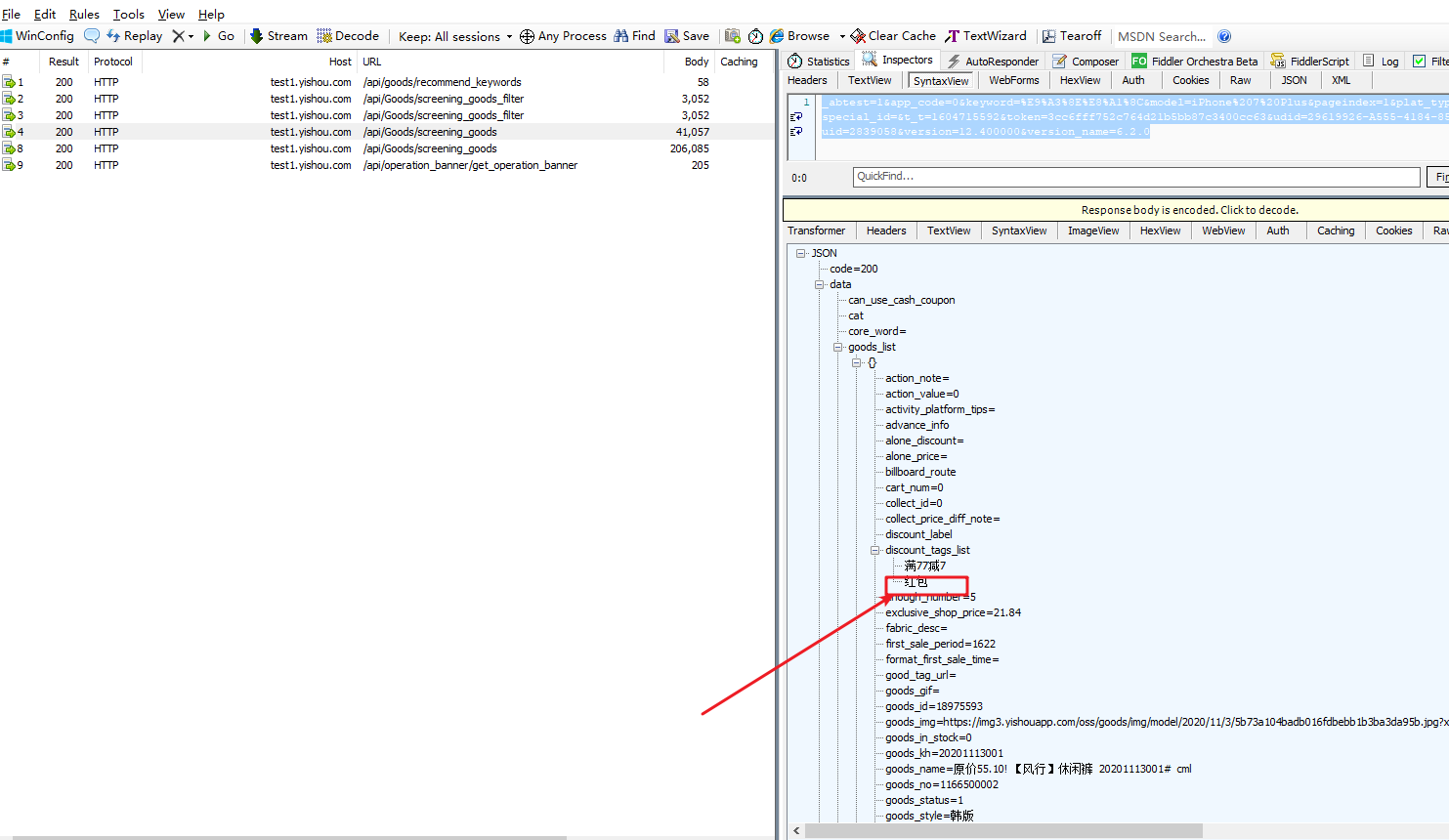Click Clear Cache in toolbar
The height and width of the screenshot is (840, 1449).
[893, 36]
